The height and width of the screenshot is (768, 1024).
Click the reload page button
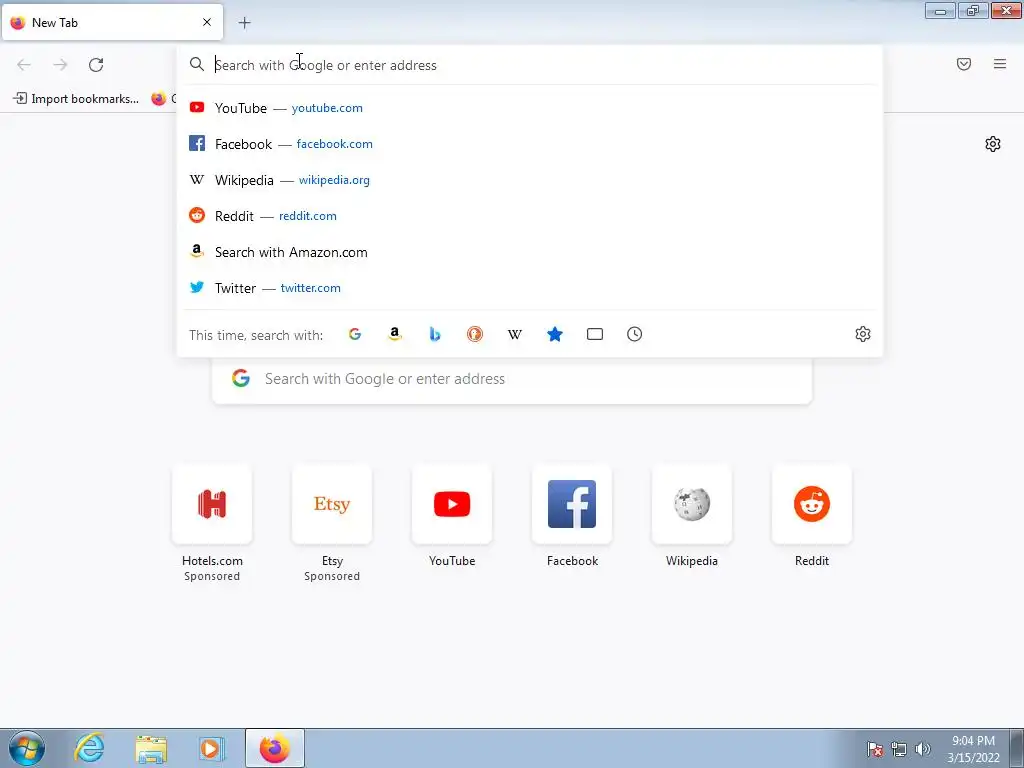tap(96, 65)
